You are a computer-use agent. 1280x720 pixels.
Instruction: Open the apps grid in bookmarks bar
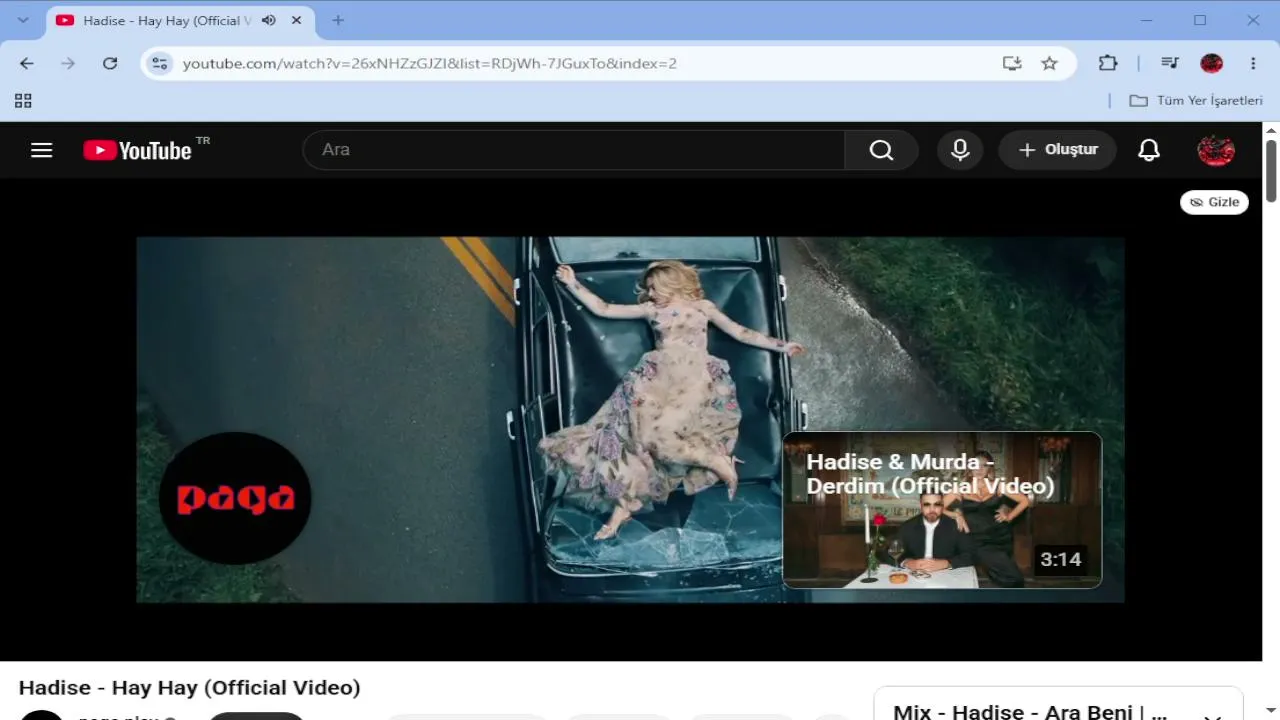23,100
